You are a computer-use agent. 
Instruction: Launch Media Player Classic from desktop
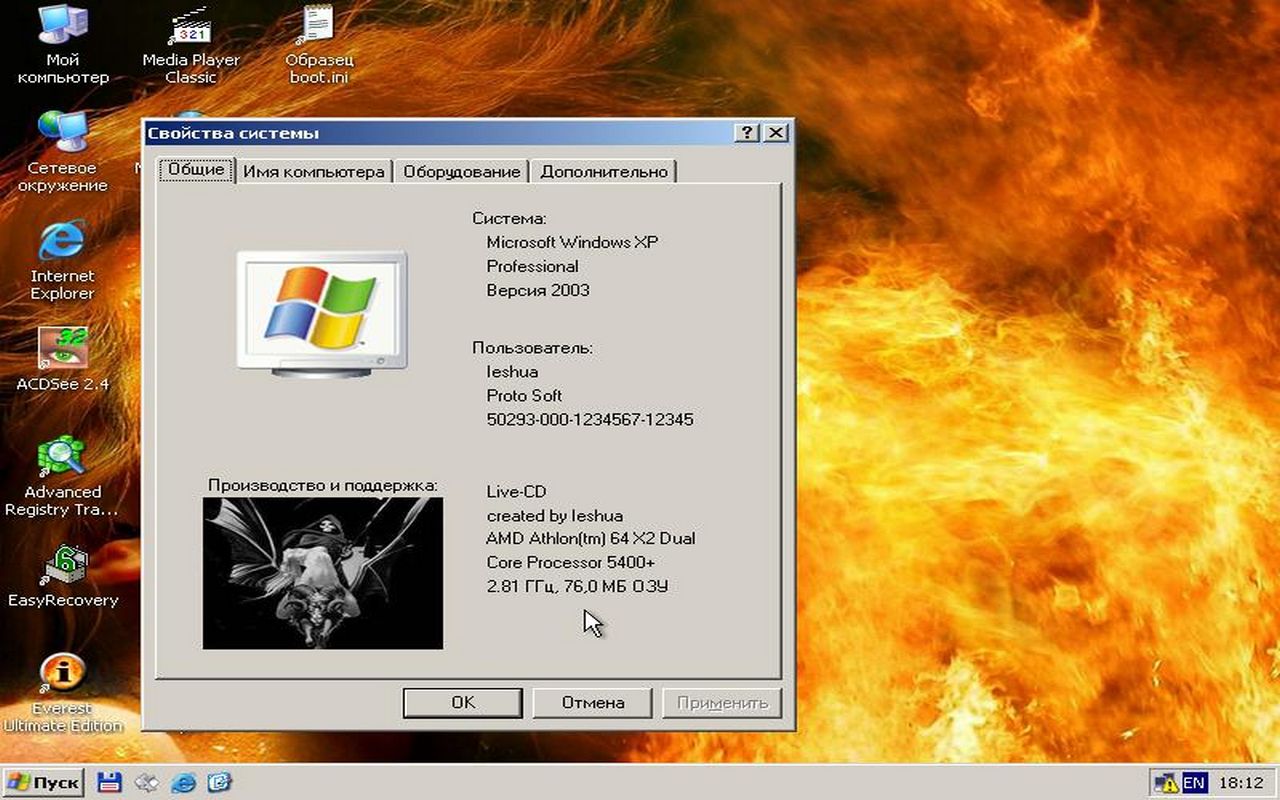tap(190, 28)
